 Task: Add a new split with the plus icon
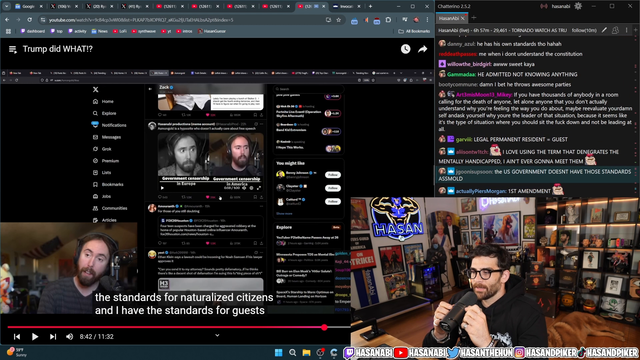pos(636,30)
